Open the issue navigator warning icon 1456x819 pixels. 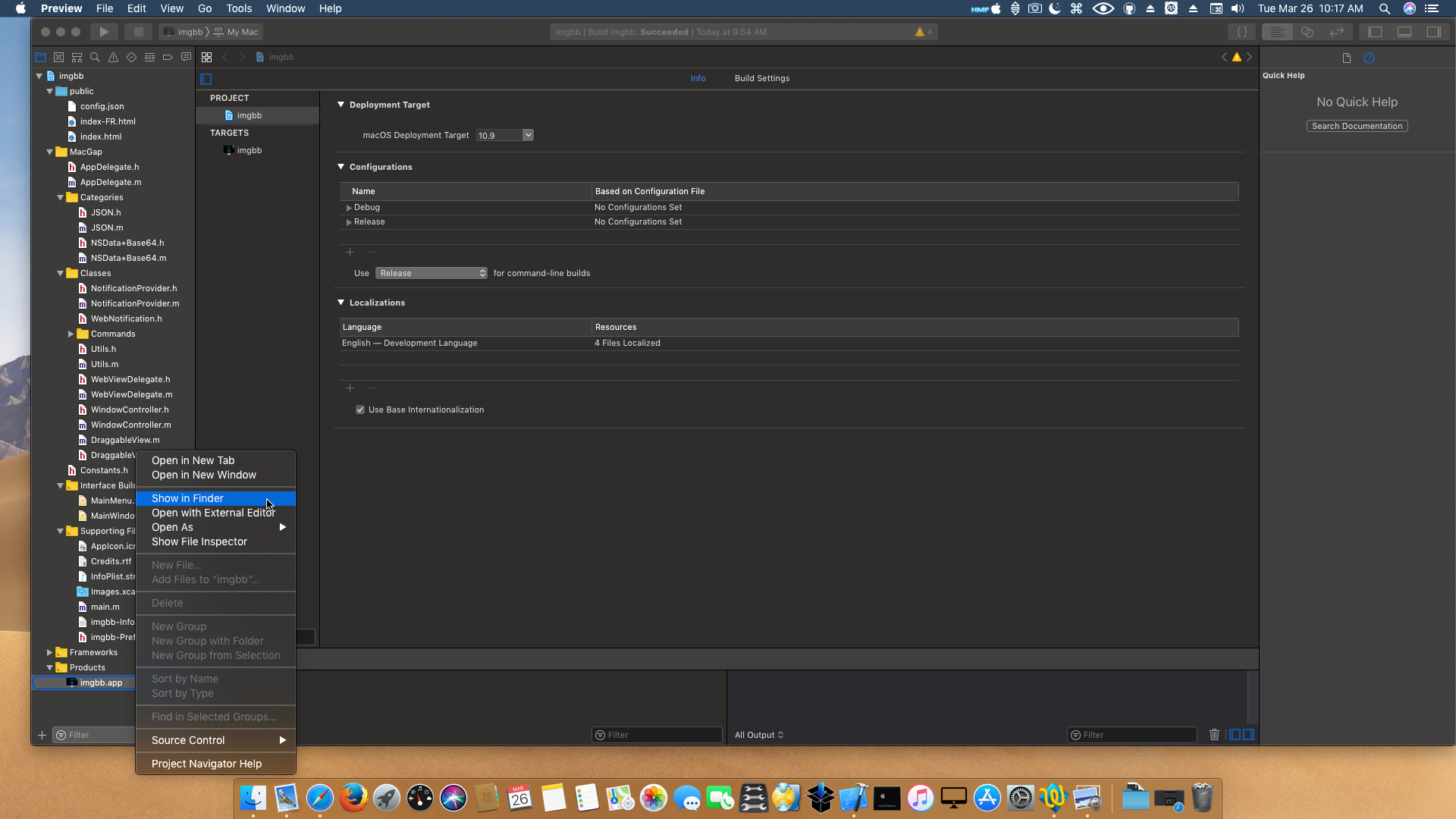click(113, 57)
